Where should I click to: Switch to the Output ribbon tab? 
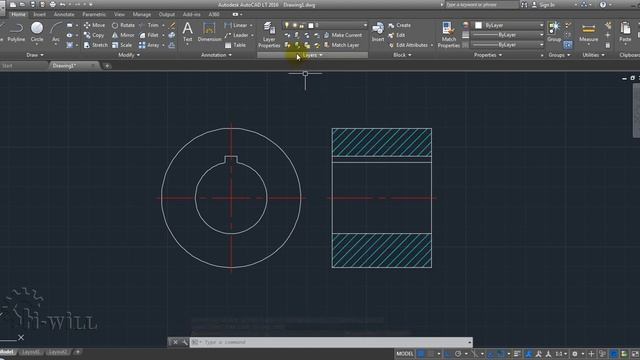click(x=167, y=14)
